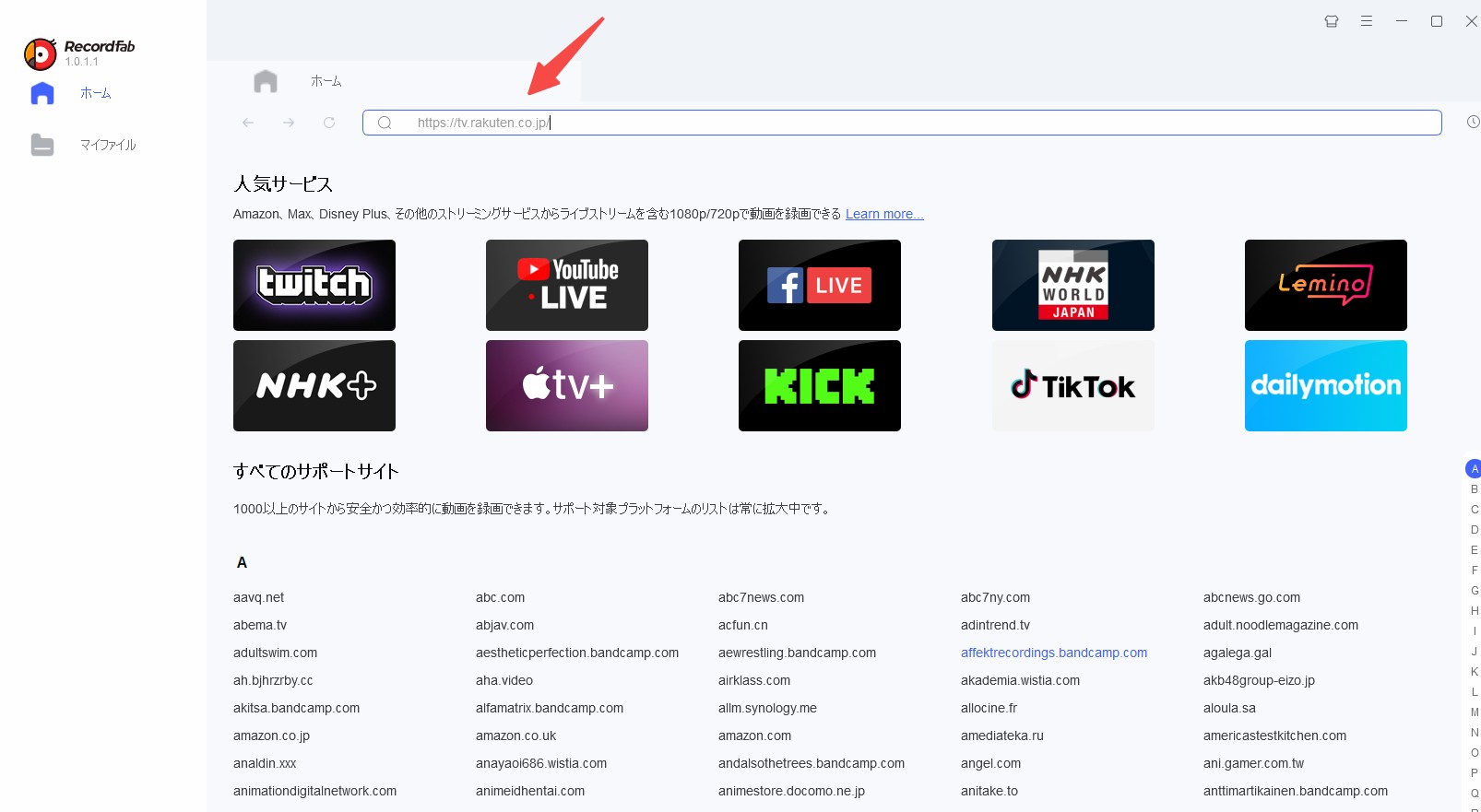Go forward with the right arrow
Viewport: 1481px width, 812px height.
click(x=289, y=123)
